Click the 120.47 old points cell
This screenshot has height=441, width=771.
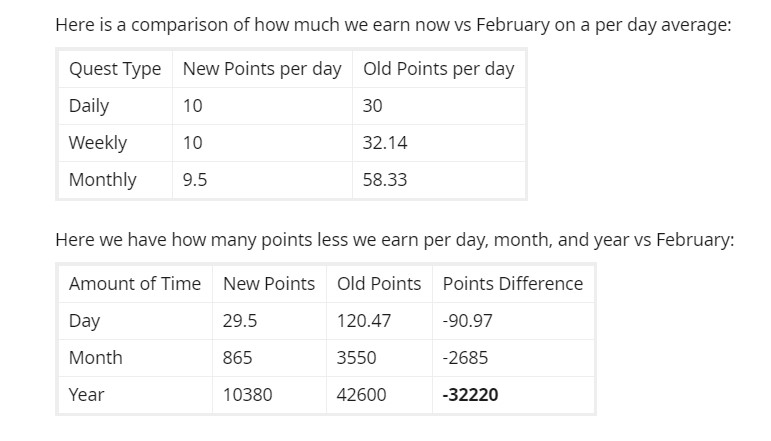click(x=364, y=321)
